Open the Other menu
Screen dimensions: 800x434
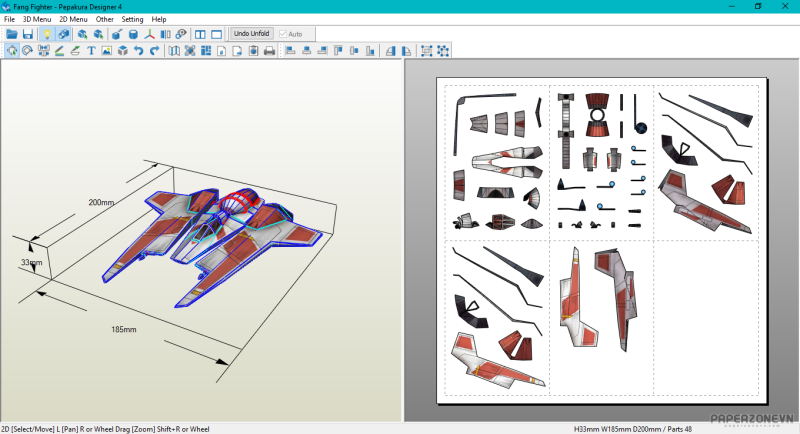coord(104,19)
